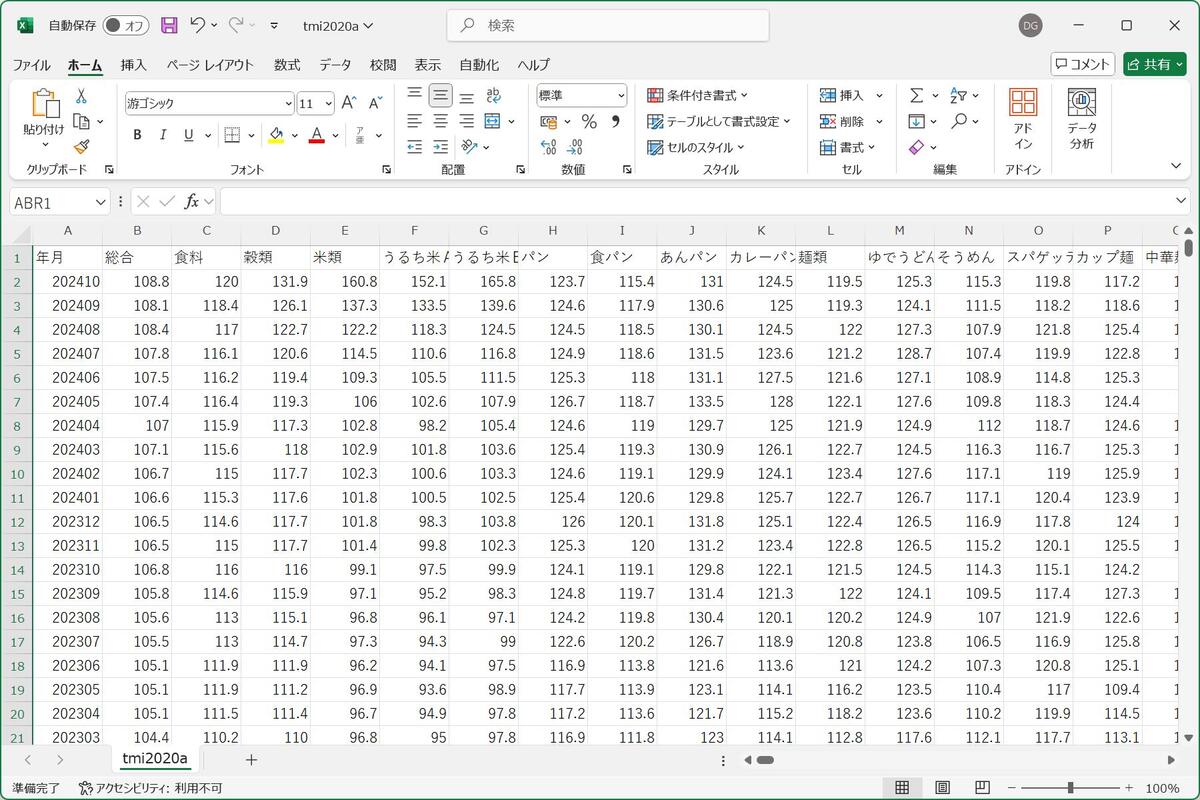Collapse the ribbon with chevron
1200x800 pixels.
tap(1176, 166)
